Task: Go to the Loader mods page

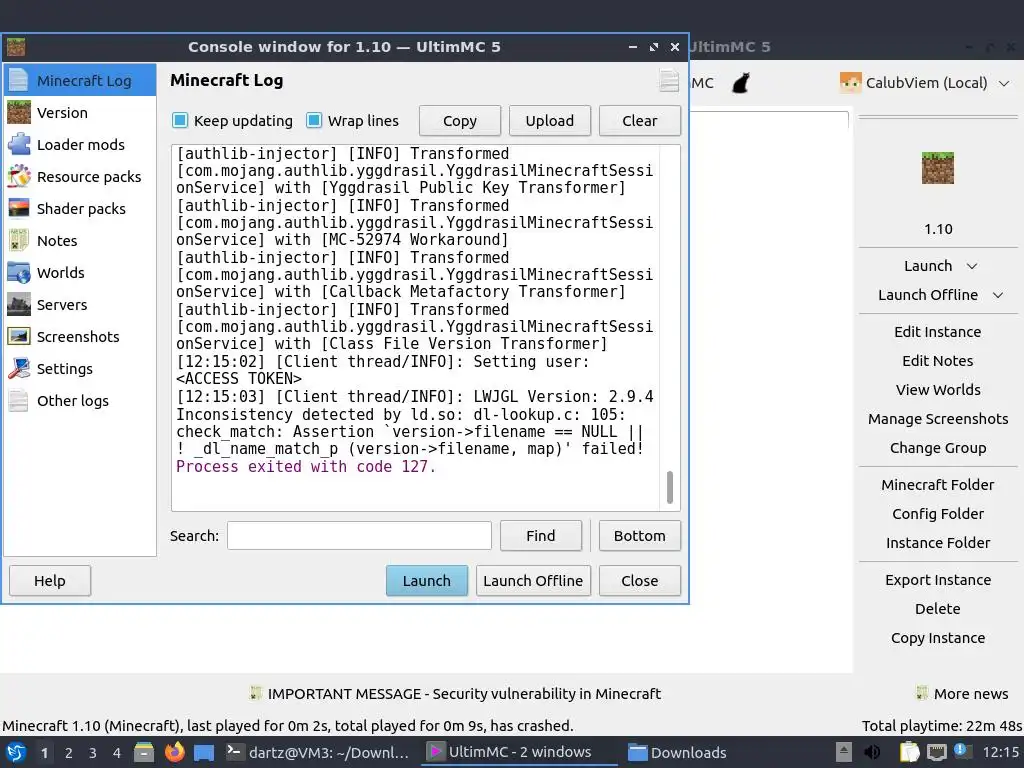Action: click(x=80, y=144)
